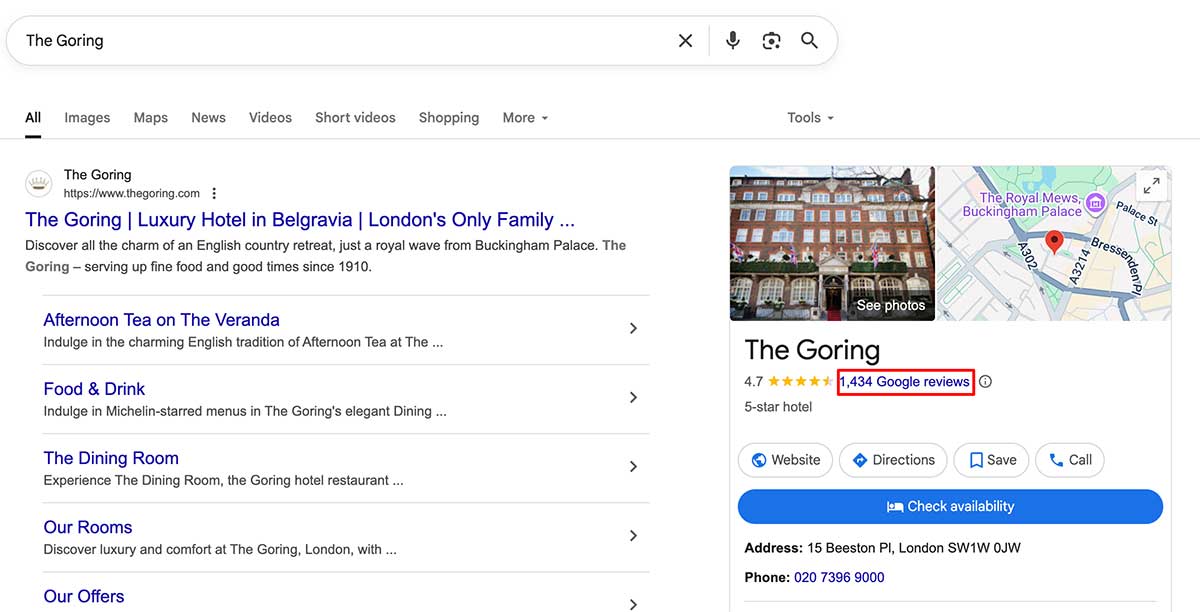Switch to the Images tab
Viewport: 1200px width, 612px height.
pyautogui.click(x=87, y=117)
